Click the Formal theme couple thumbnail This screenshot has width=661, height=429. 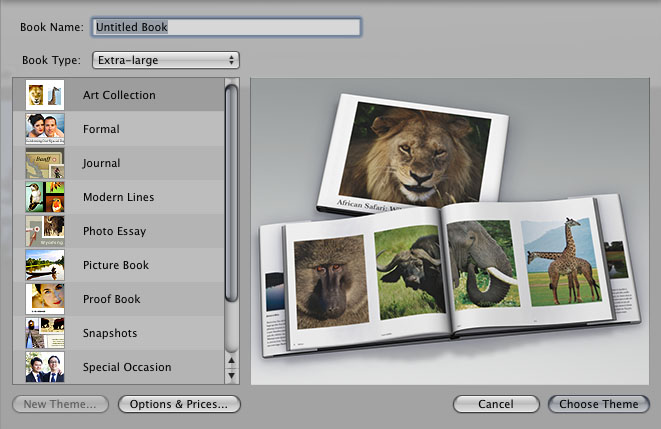45,129
